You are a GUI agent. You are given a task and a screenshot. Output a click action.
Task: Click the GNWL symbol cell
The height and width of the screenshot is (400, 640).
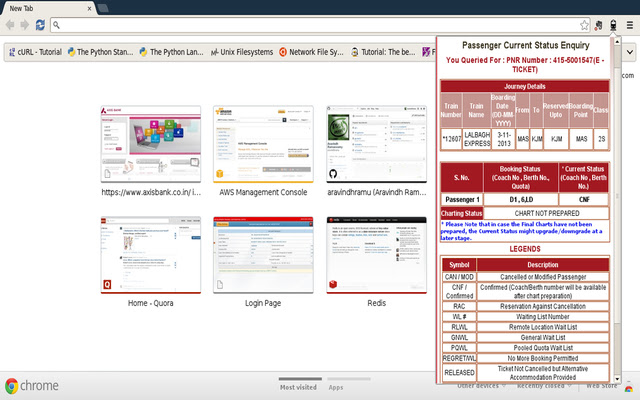tap(459, 338)
